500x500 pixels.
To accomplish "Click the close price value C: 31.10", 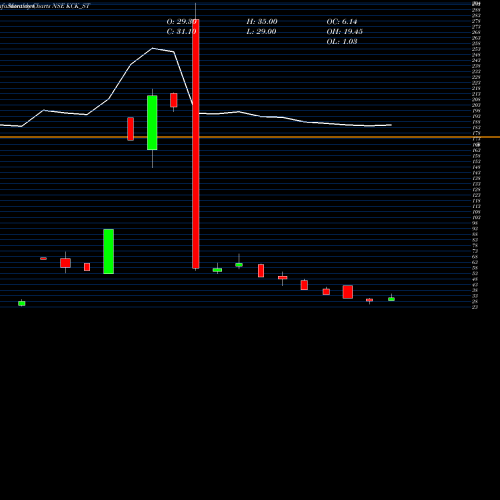I will (181, 32).
